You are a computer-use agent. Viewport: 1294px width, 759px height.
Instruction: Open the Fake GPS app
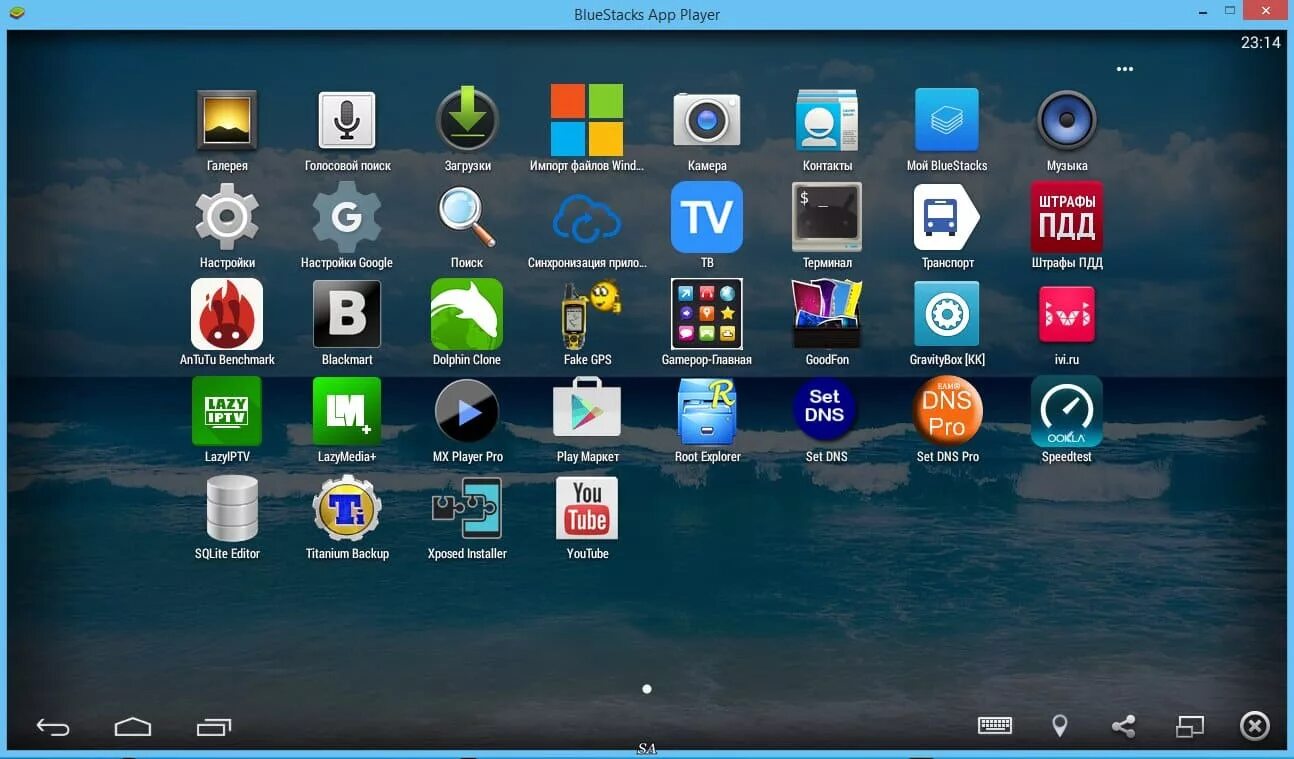pyautogui.click(x=589, y=314)
